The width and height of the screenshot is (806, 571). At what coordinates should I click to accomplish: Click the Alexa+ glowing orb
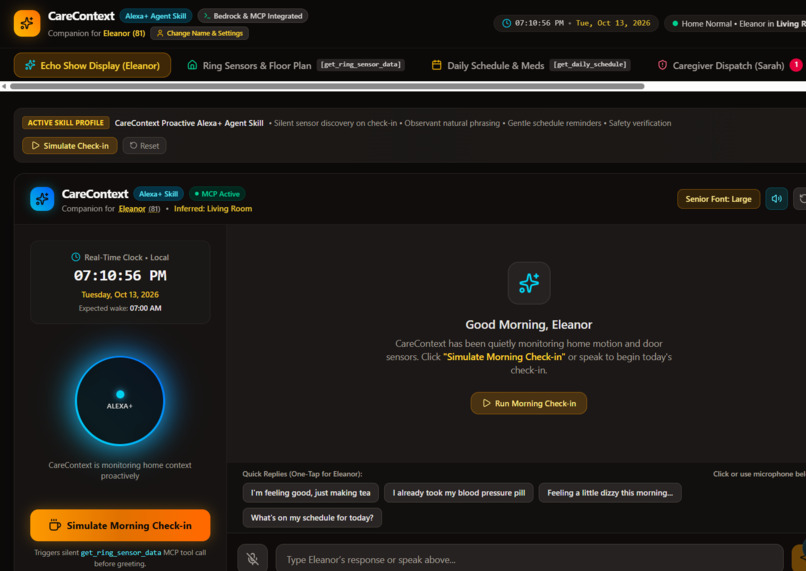[120, 400]
